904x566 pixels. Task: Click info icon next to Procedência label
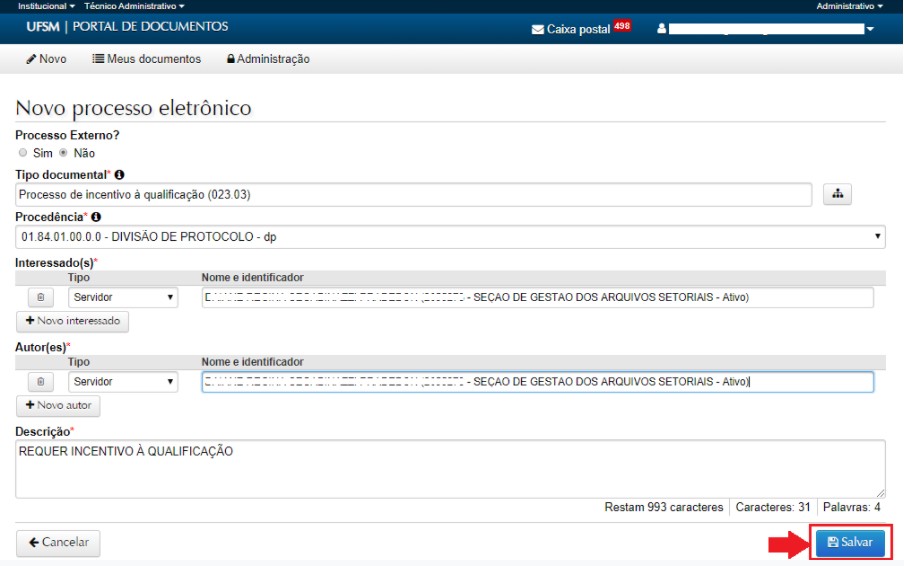[x=96, y=217]
